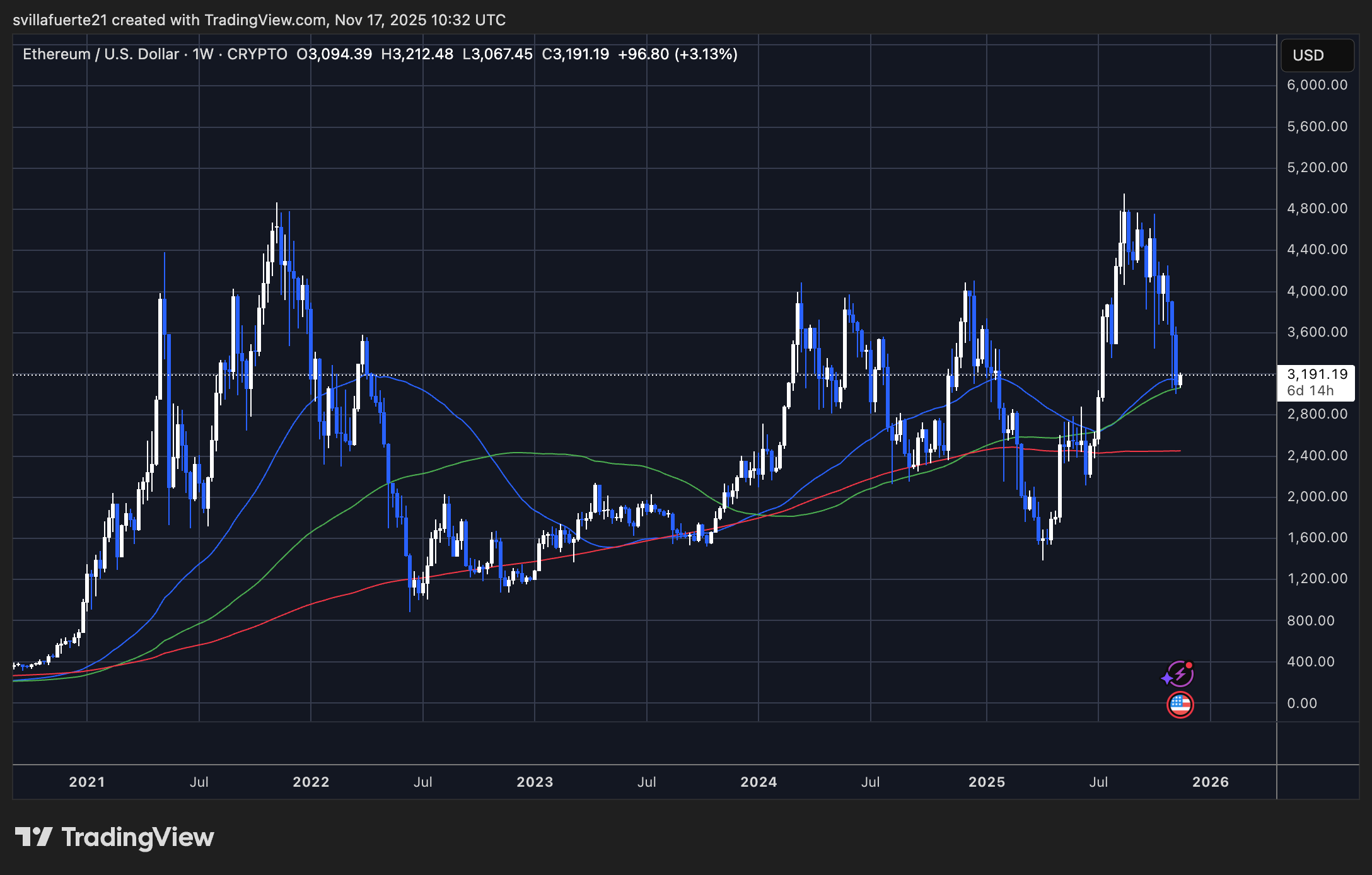Screen dimensions: 1372x875
Task: Click the CRYPTO exchange label in legend
Action: (257, 54)
